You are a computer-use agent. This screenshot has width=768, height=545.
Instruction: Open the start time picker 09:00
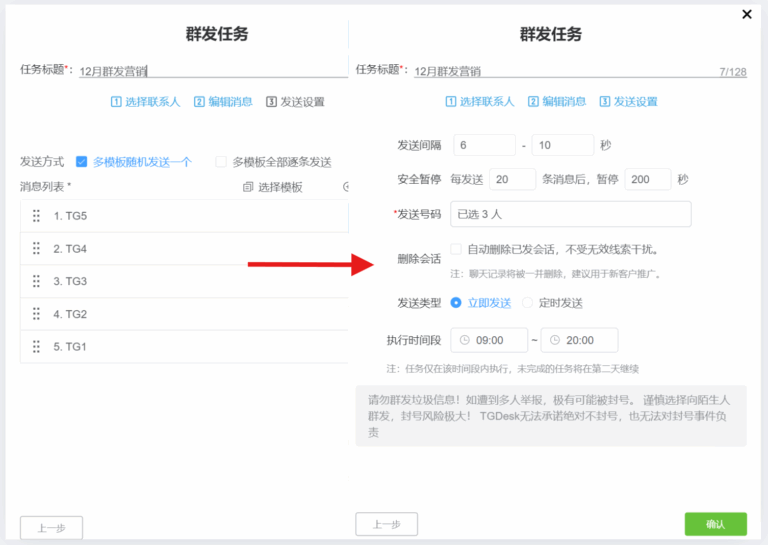pos(489,340)
